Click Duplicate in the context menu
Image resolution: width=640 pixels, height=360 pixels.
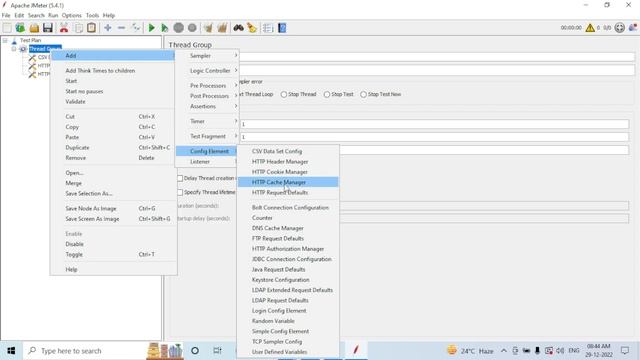point(113,147)
